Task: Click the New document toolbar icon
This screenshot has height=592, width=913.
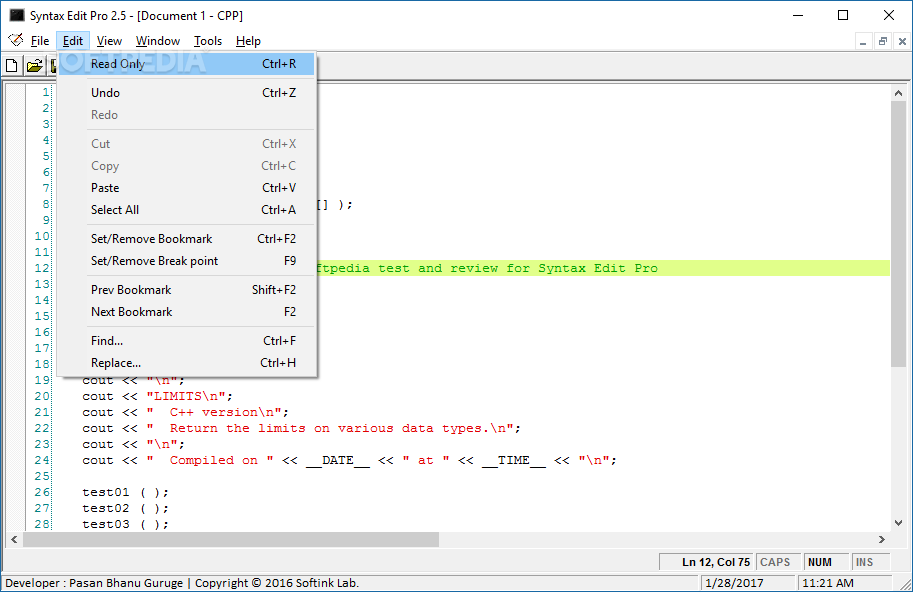Action: (12, 66)
